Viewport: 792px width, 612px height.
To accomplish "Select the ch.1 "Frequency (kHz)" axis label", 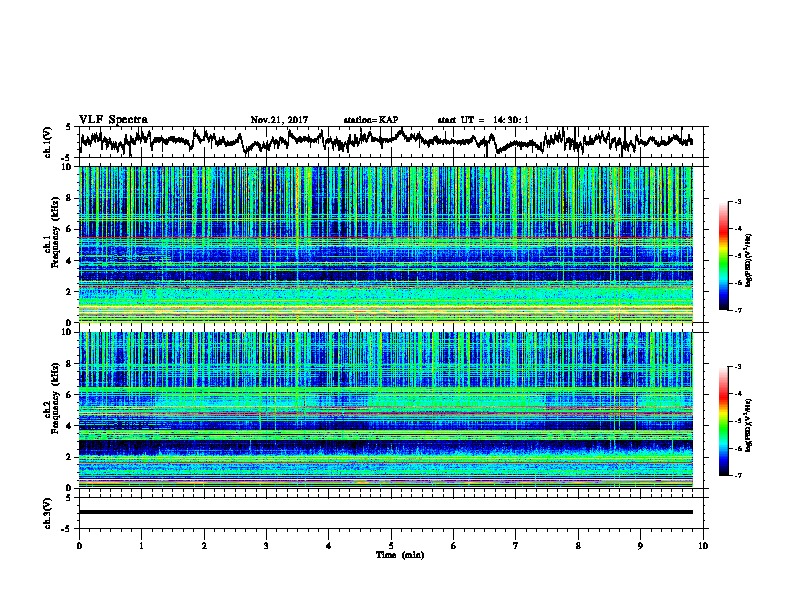I will [x=55, y=232].
